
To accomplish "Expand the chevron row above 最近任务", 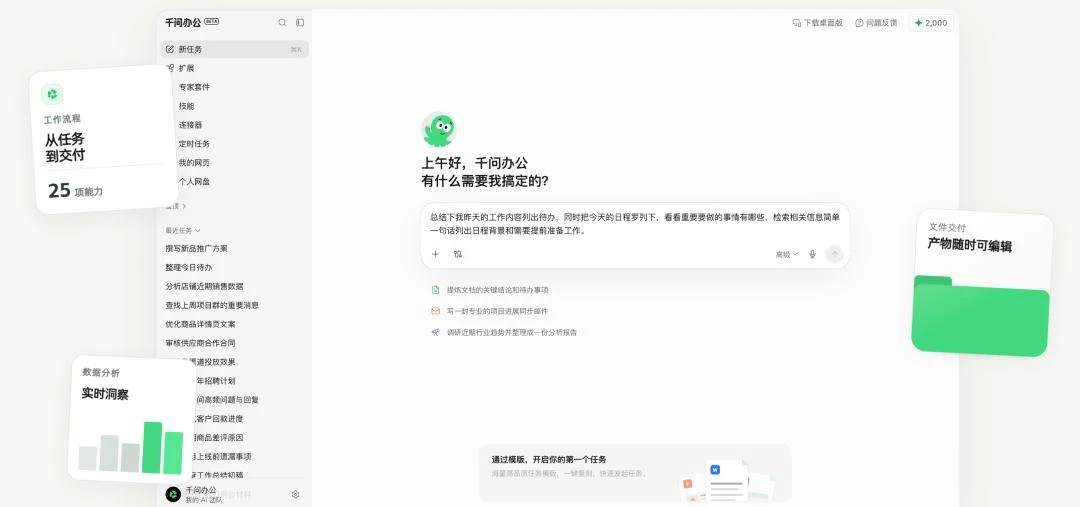I will [176, 206].
